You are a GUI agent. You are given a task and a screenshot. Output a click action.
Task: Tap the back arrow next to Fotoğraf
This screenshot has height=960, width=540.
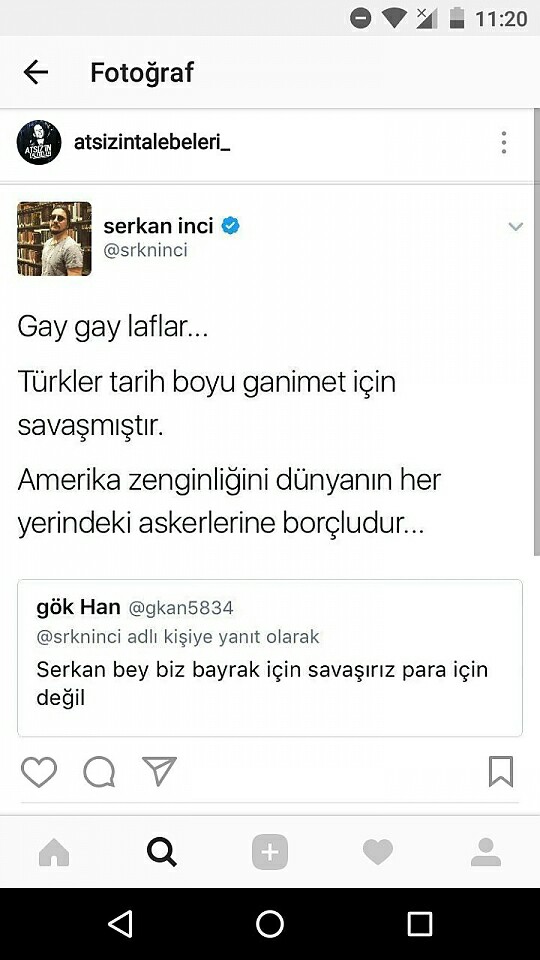coord(36,72)
